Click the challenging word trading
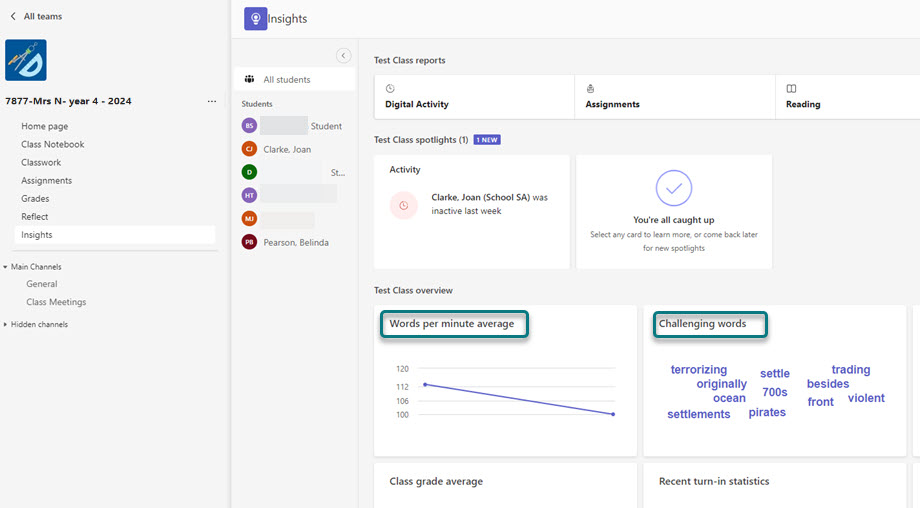Image resolution: width=920 pixels, height=508 pixels. pyautogui.click(x=851, y=370)
